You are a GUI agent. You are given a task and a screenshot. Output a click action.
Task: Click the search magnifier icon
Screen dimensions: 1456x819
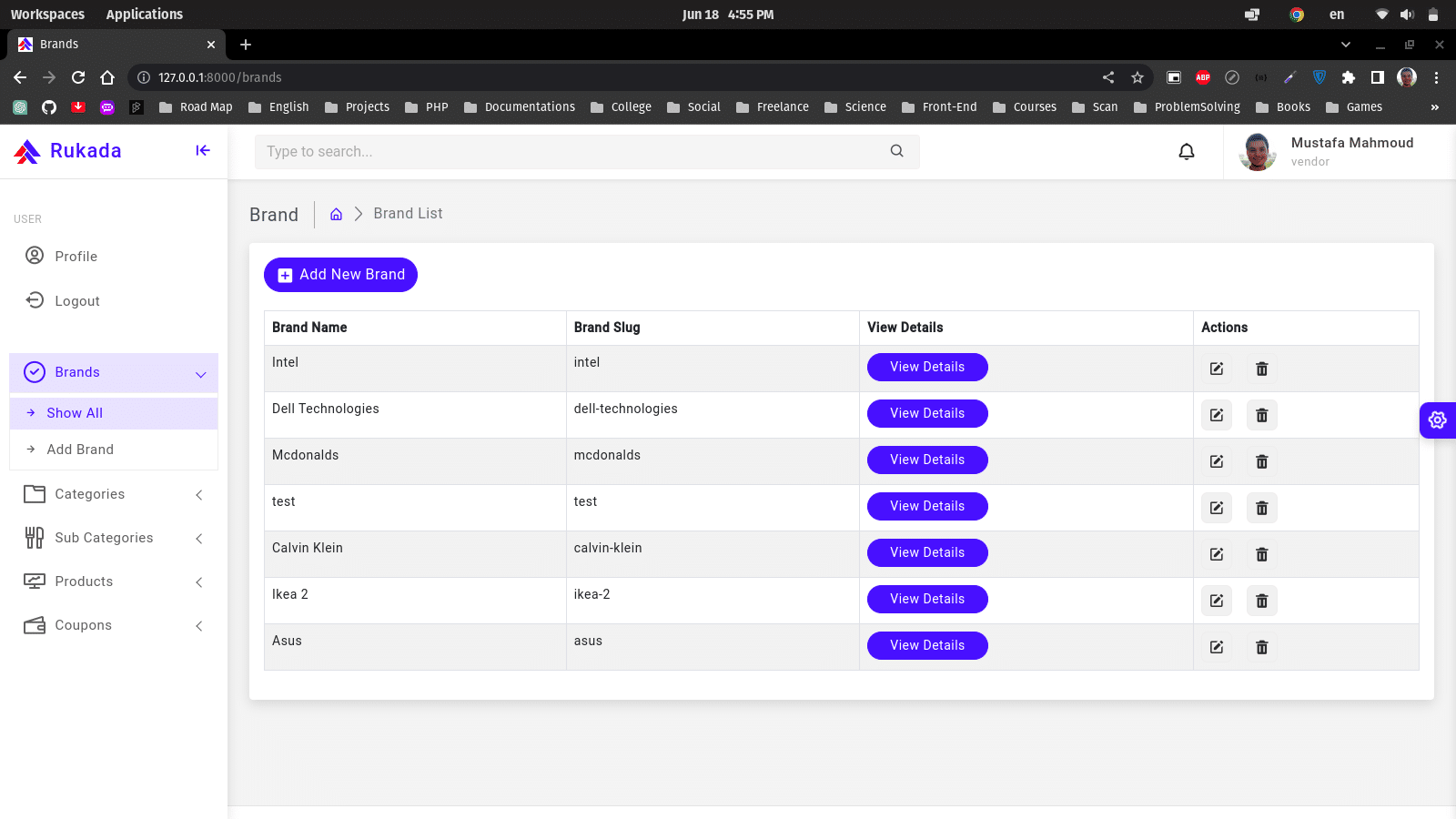coord(896,151)
